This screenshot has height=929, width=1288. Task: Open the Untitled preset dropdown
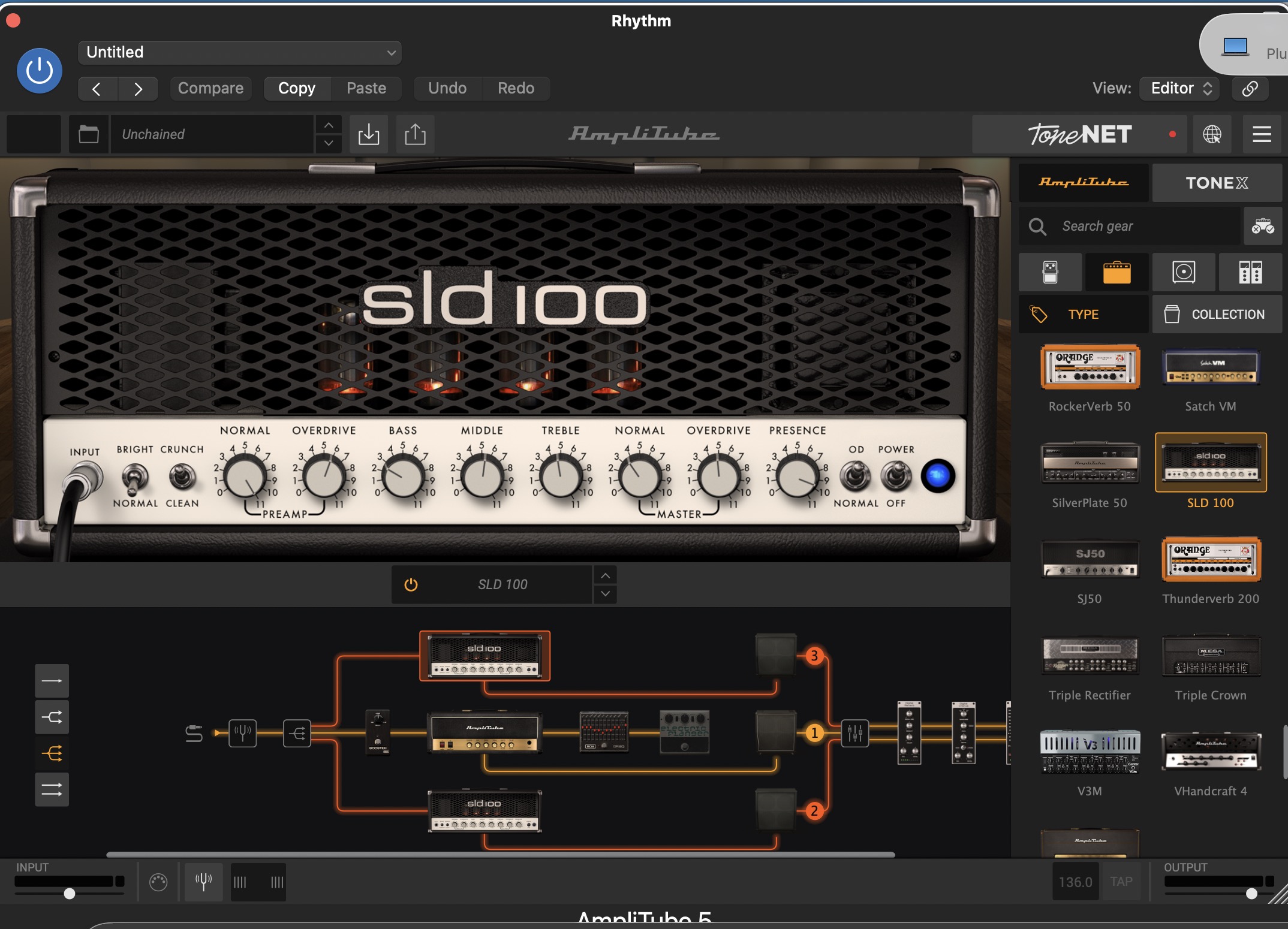pos(240,52)
